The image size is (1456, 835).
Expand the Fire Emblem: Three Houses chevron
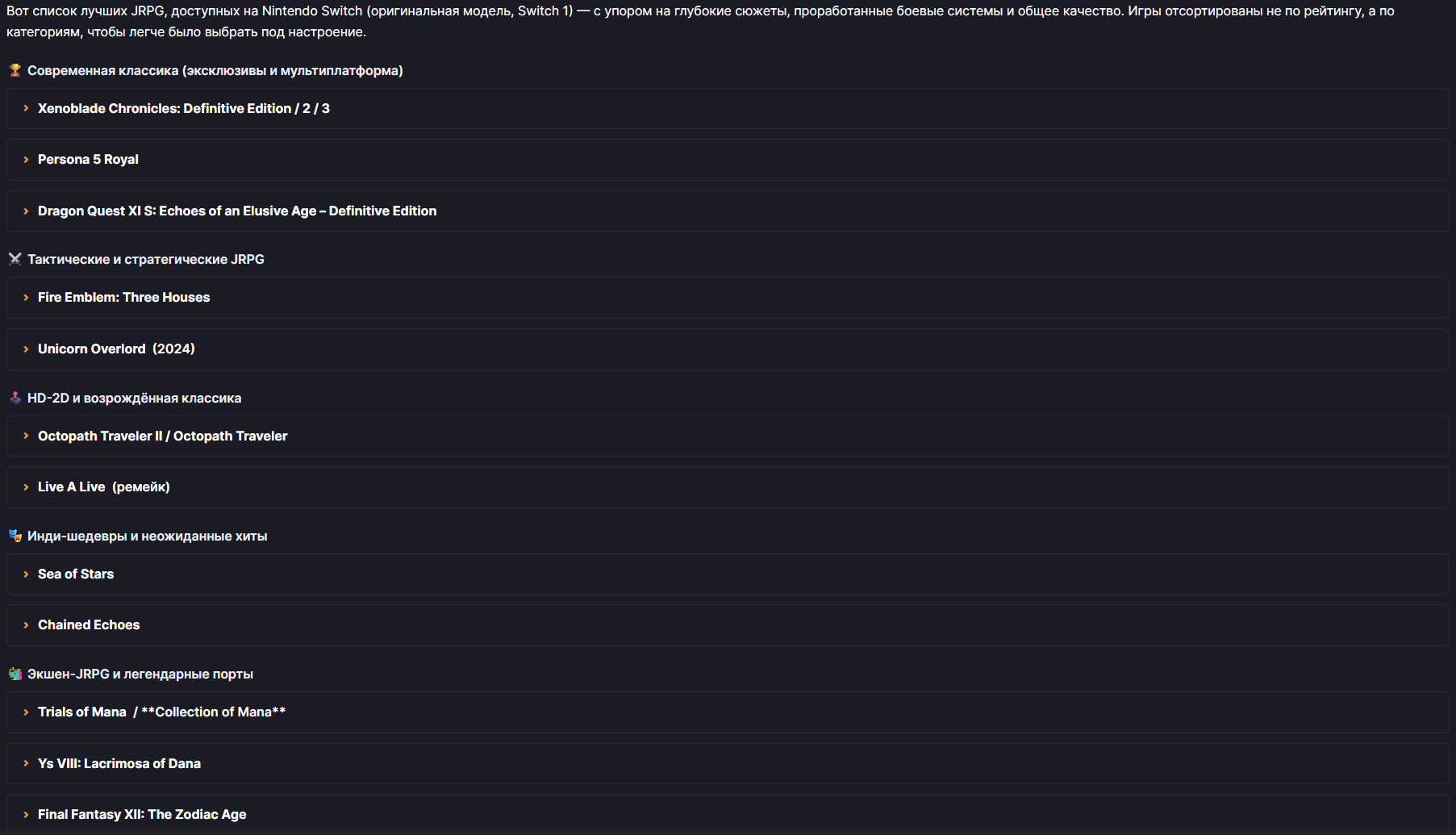click(x=26, y=298)
